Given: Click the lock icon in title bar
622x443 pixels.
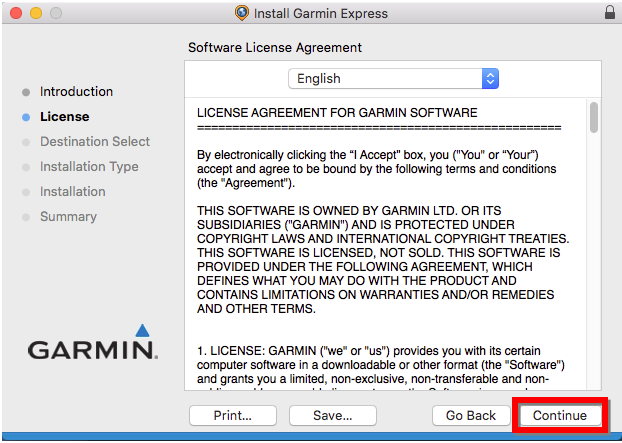Looking at the screenshot, I should point(610,12).
